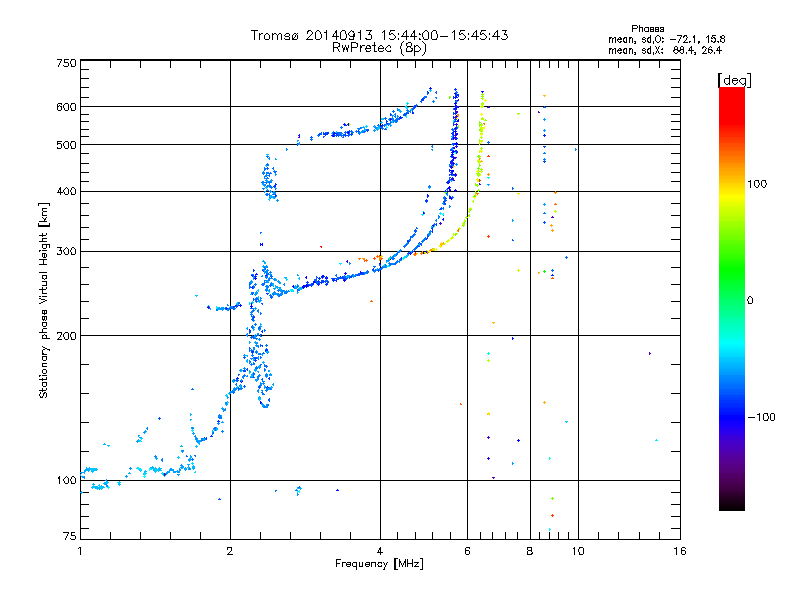
Task: Click the x-axis label '1'
Action: [x=80, y=551]
